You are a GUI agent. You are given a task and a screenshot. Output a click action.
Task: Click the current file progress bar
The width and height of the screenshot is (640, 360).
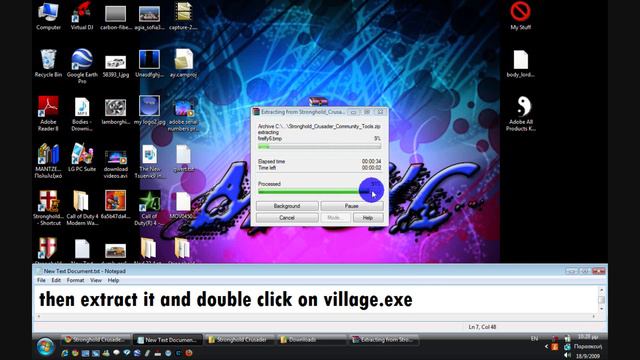click(x=320, y=146)
